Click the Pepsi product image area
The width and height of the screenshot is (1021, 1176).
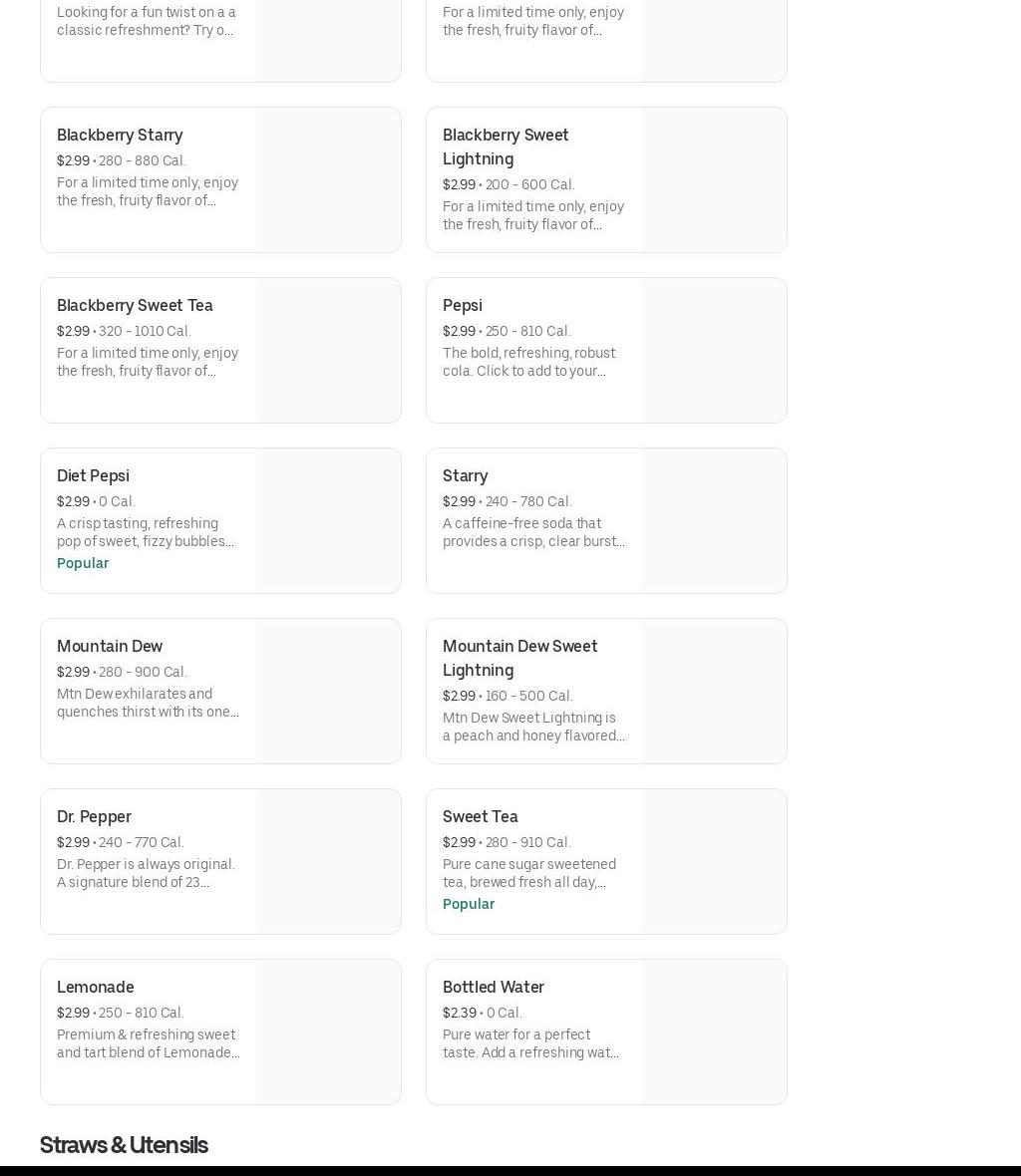(x=714, y=350)
